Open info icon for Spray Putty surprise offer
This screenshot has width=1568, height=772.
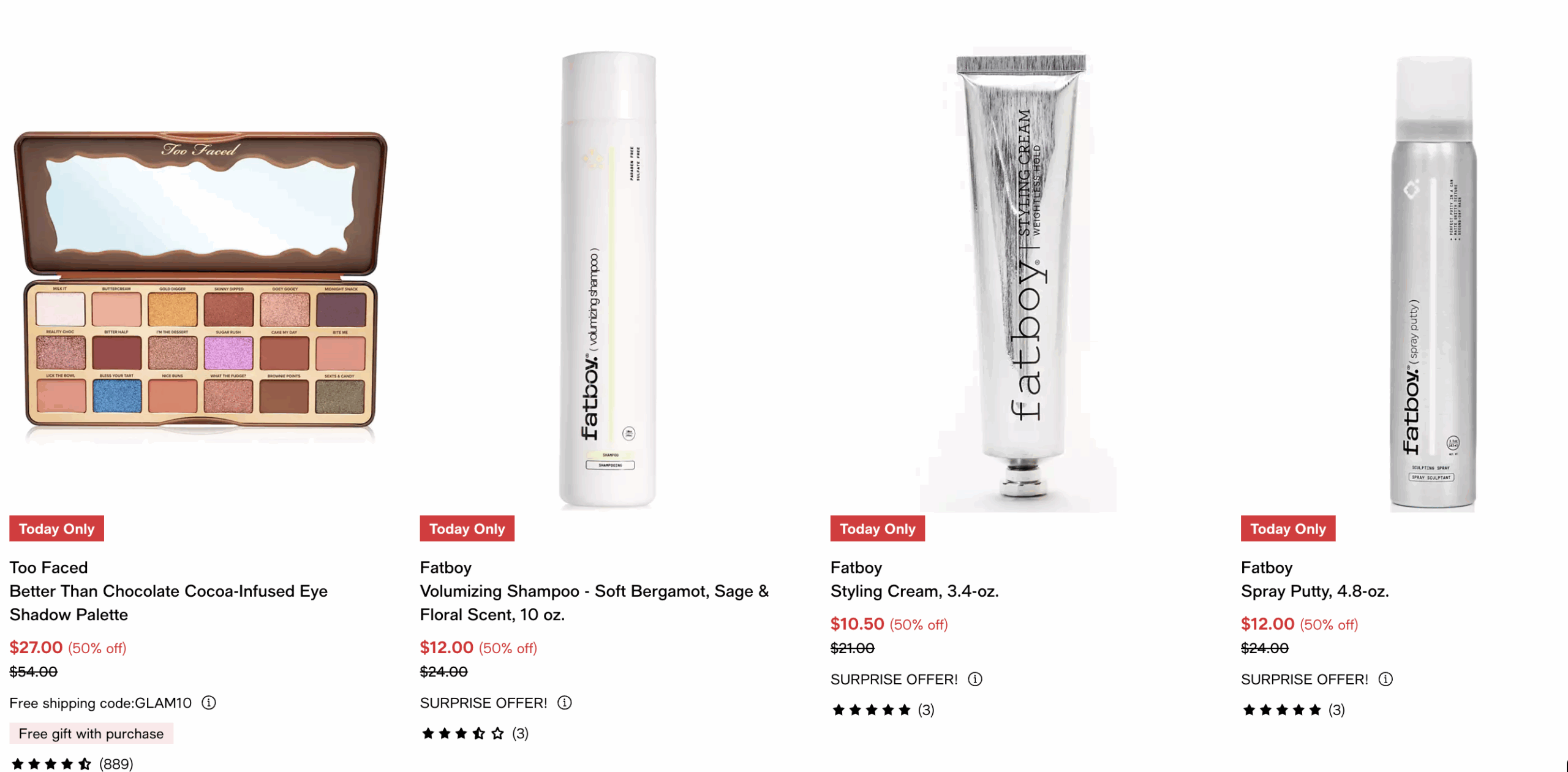pos(1385,679)
